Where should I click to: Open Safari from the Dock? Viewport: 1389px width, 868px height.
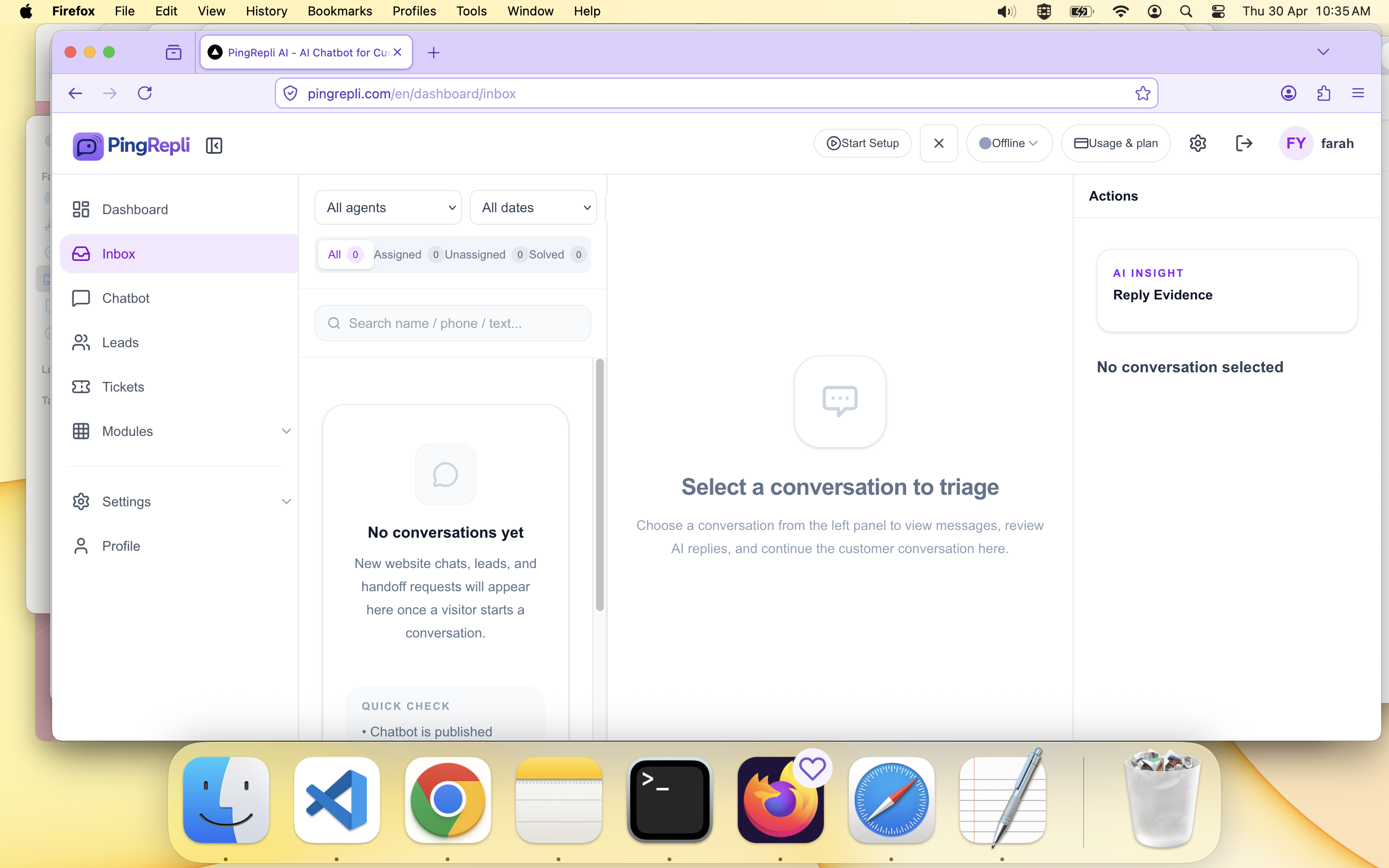point(891,800)
